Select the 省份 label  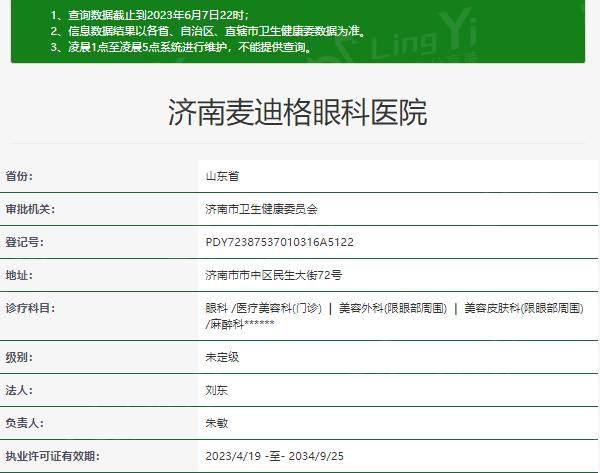19,176
